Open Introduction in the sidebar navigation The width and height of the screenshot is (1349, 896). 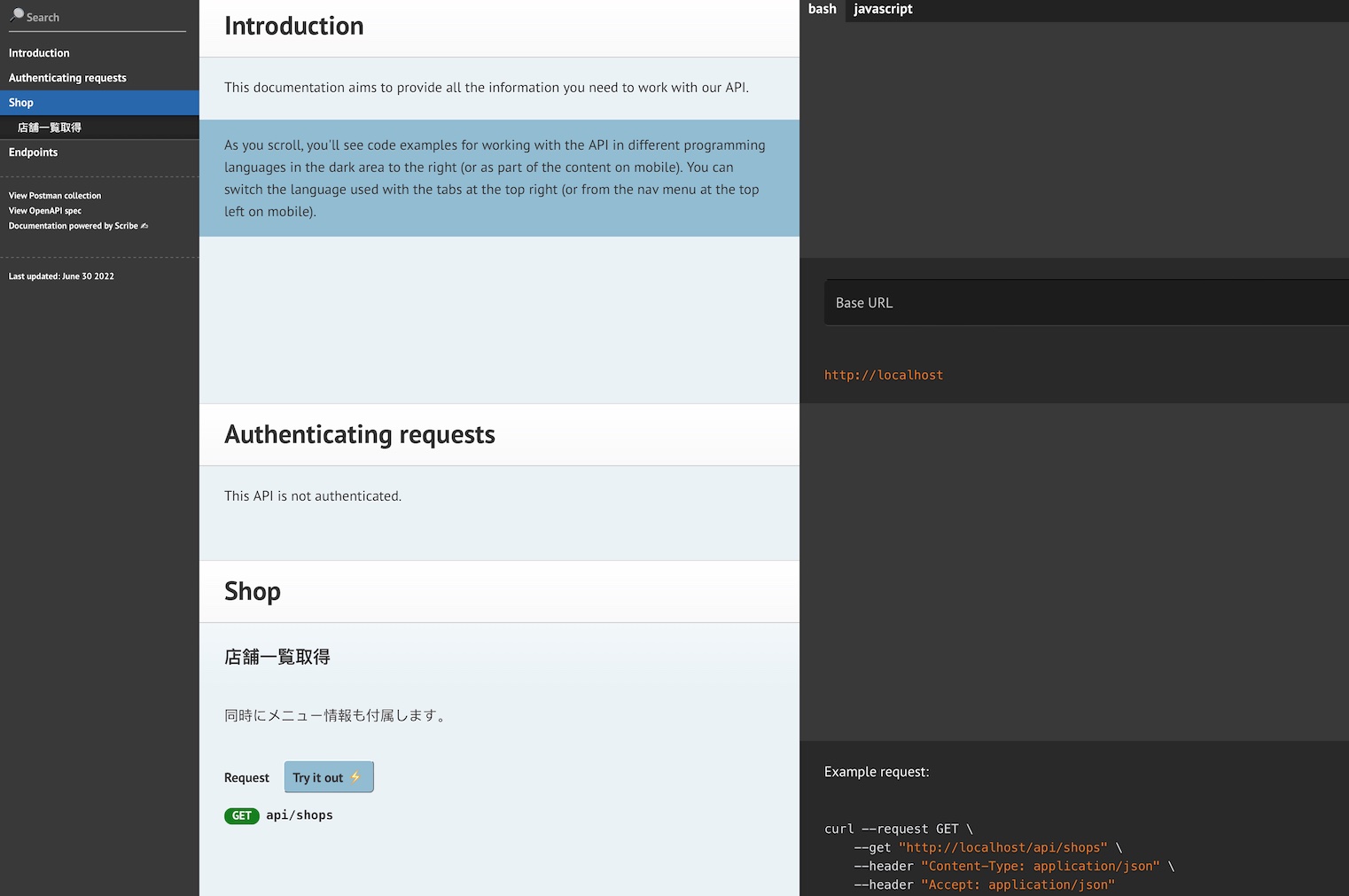(39, 53)
